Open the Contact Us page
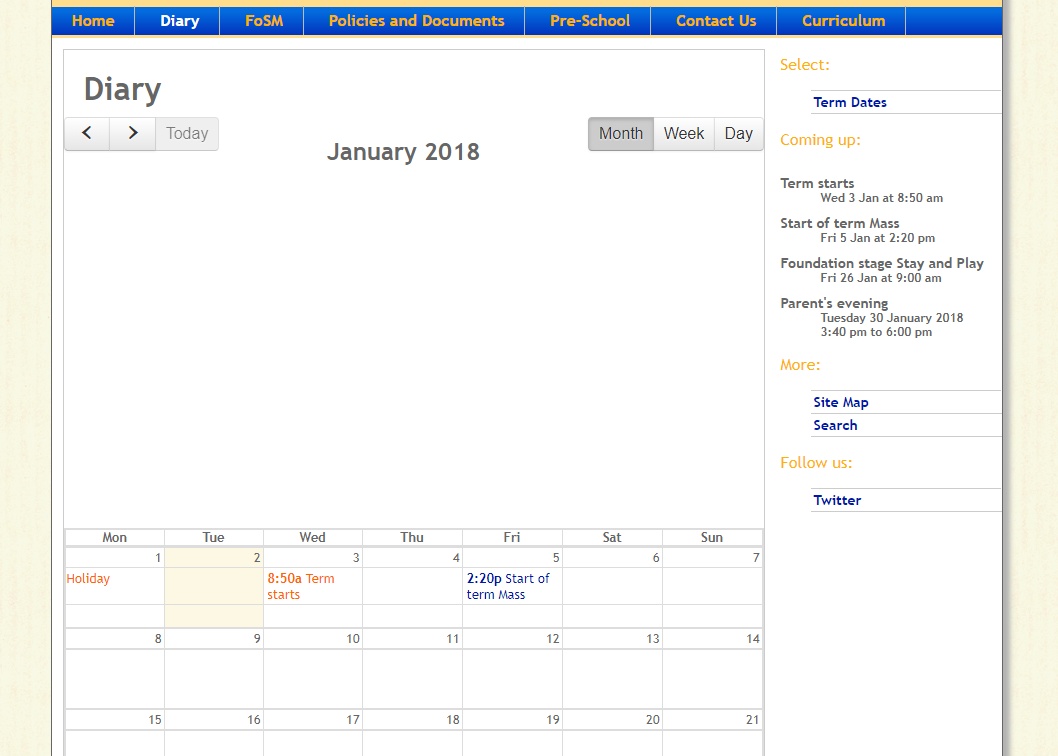1058x756 pixels. click(x=716, y=21)
